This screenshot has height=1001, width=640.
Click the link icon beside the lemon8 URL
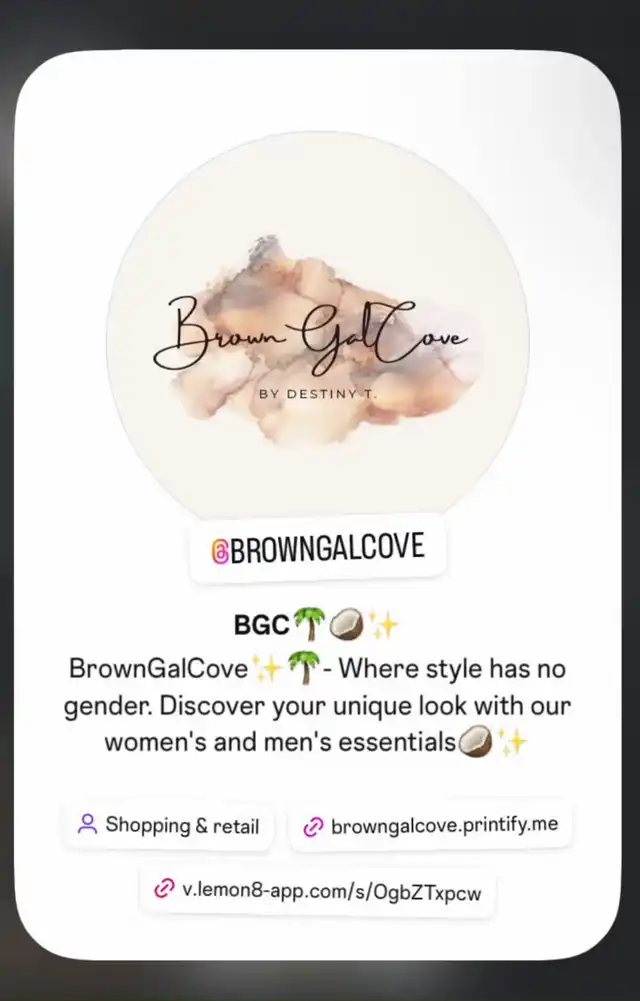click(x=164, y=888)
